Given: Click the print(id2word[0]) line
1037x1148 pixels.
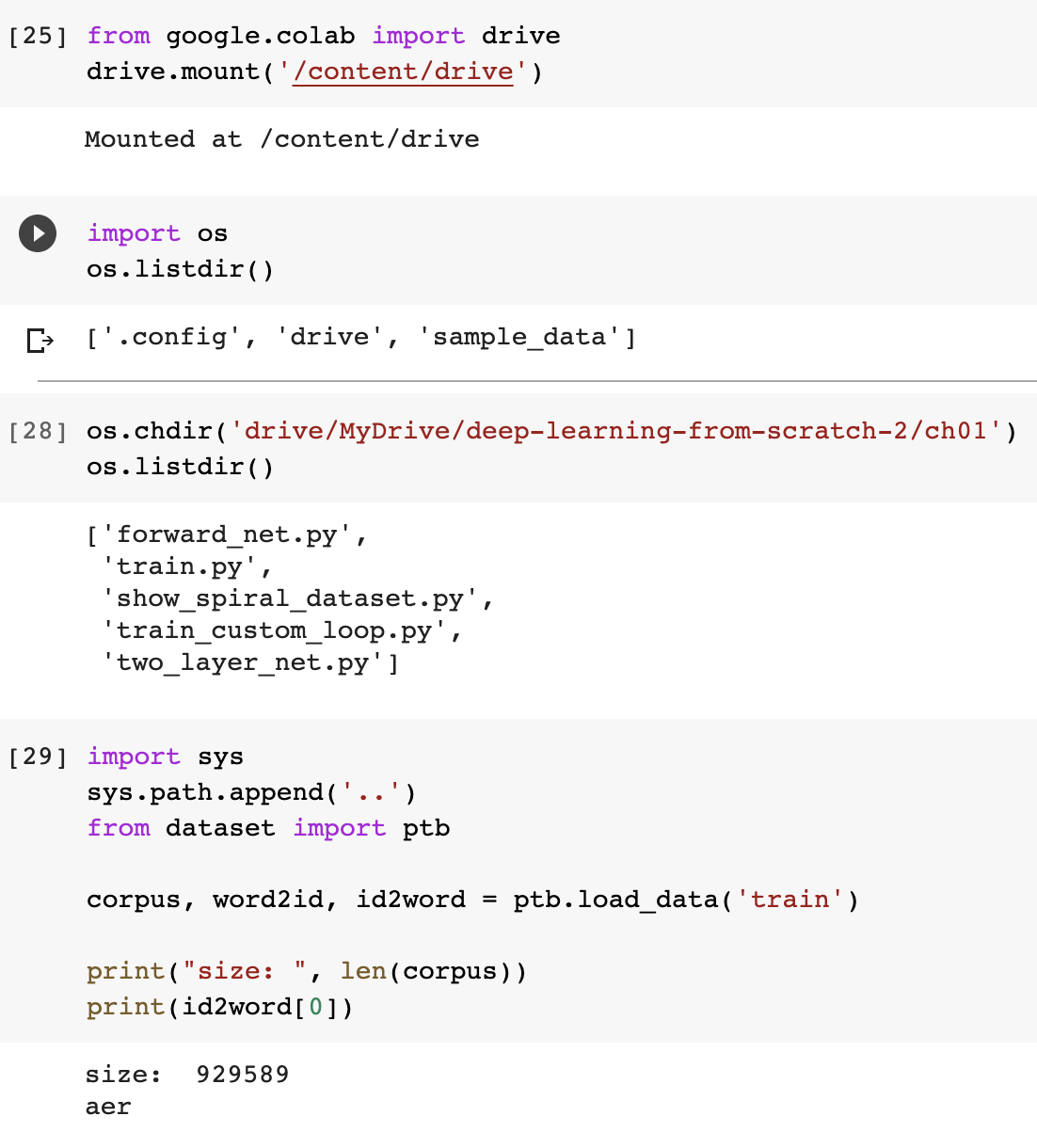Looking at the screenshot, I should pos(220,1007).
